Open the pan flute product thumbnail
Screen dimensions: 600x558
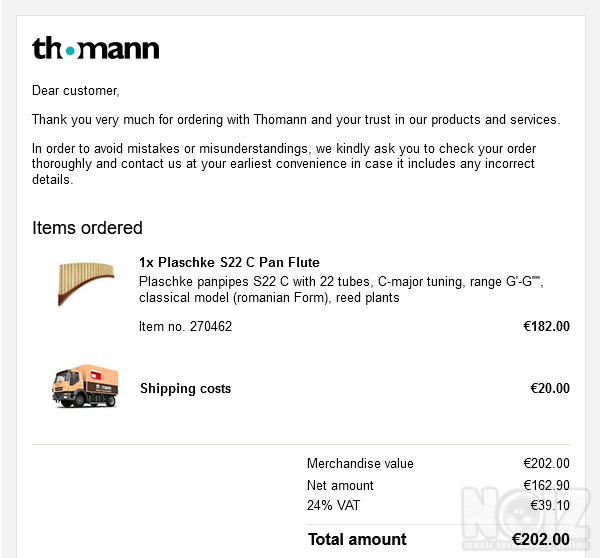[x=86, y=284]
